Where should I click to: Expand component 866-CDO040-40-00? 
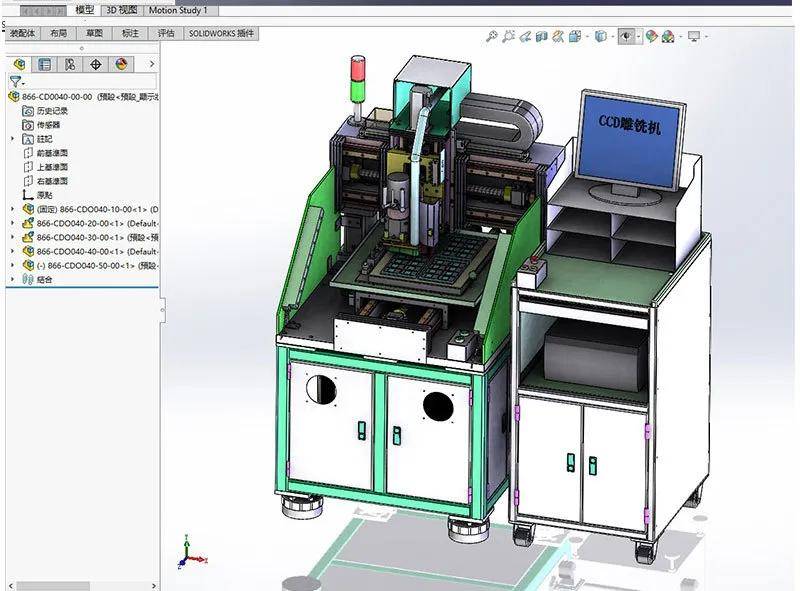(13, 252)
